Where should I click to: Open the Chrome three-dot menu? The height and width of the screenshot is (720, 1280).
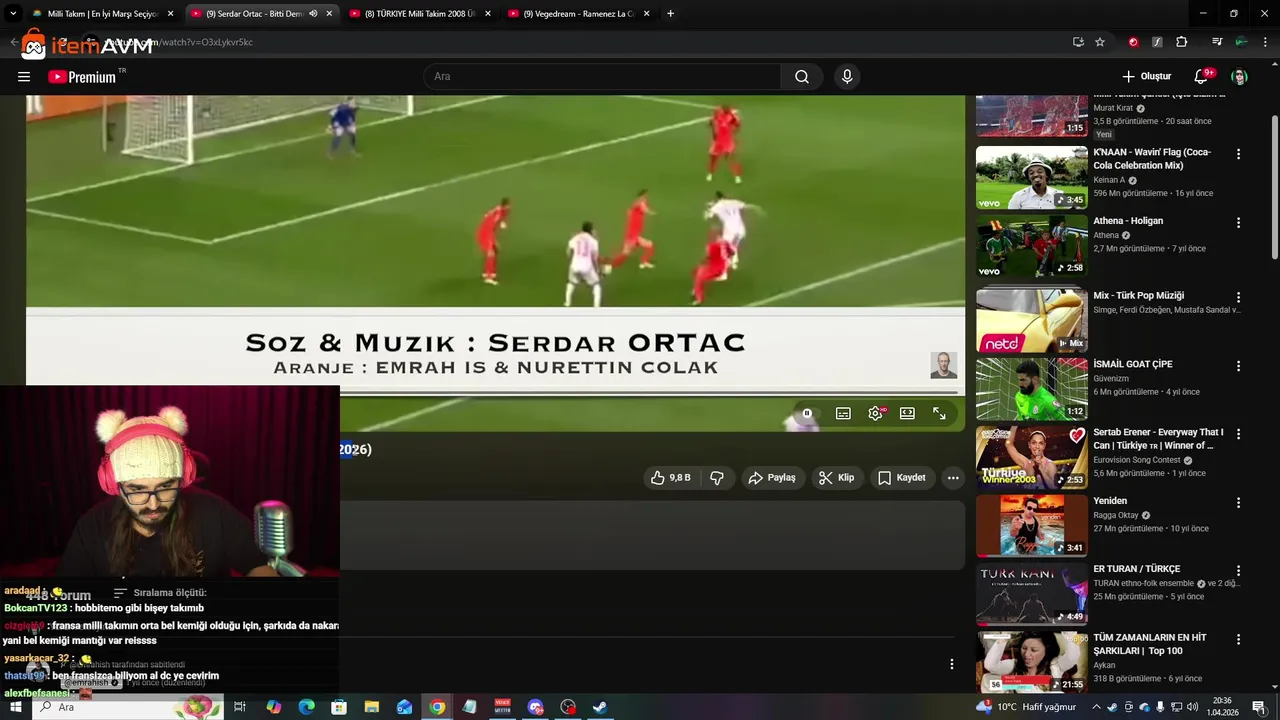click(x=1266, y=42)
